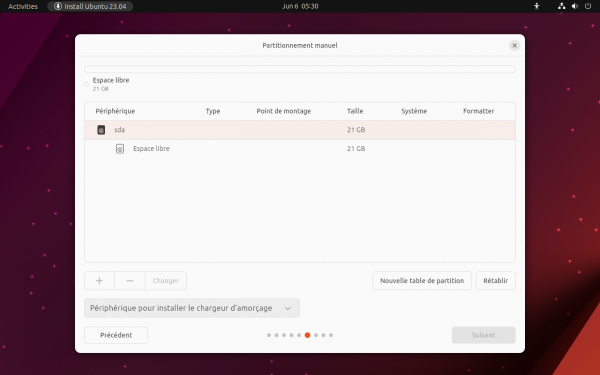Screen dimensions: 600x375
Task: Click the volume speaker icon
Action: pos(575,6)
